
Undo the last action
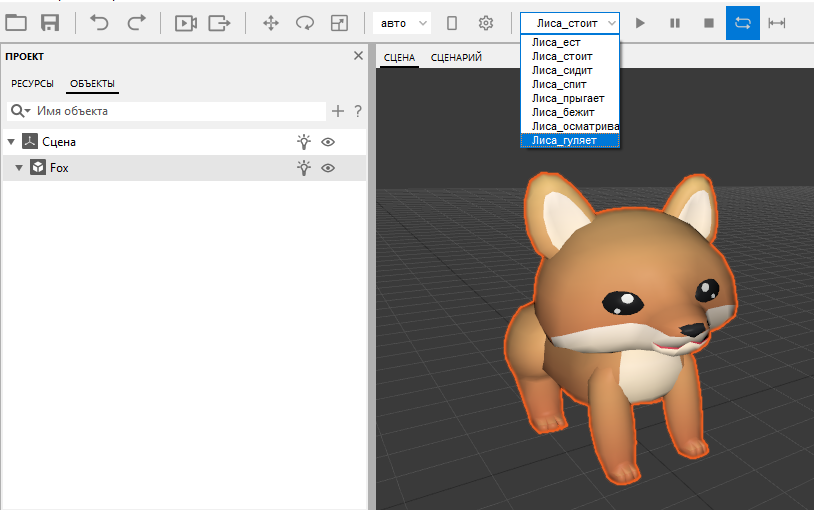click(100, 22)
